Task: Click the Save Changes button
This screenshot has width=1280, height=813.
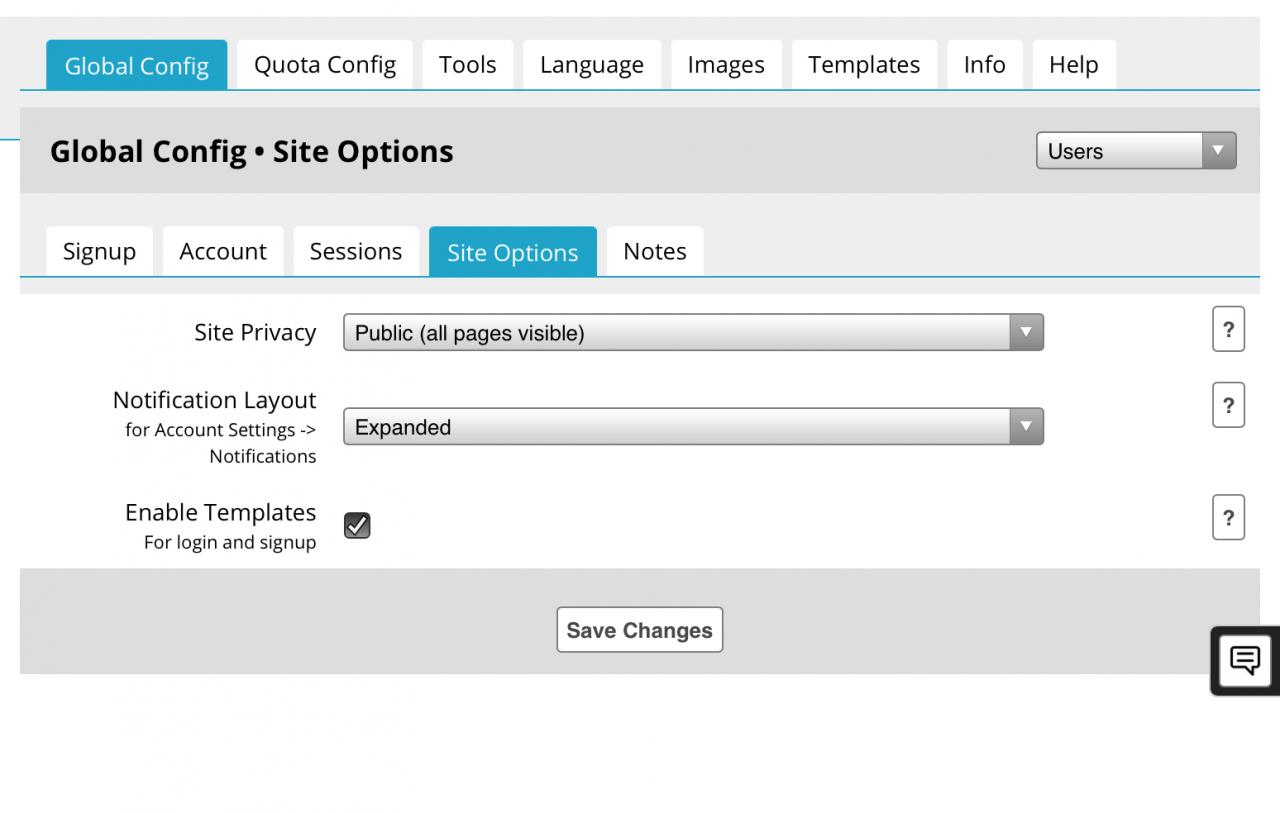Action: [639, 630]
